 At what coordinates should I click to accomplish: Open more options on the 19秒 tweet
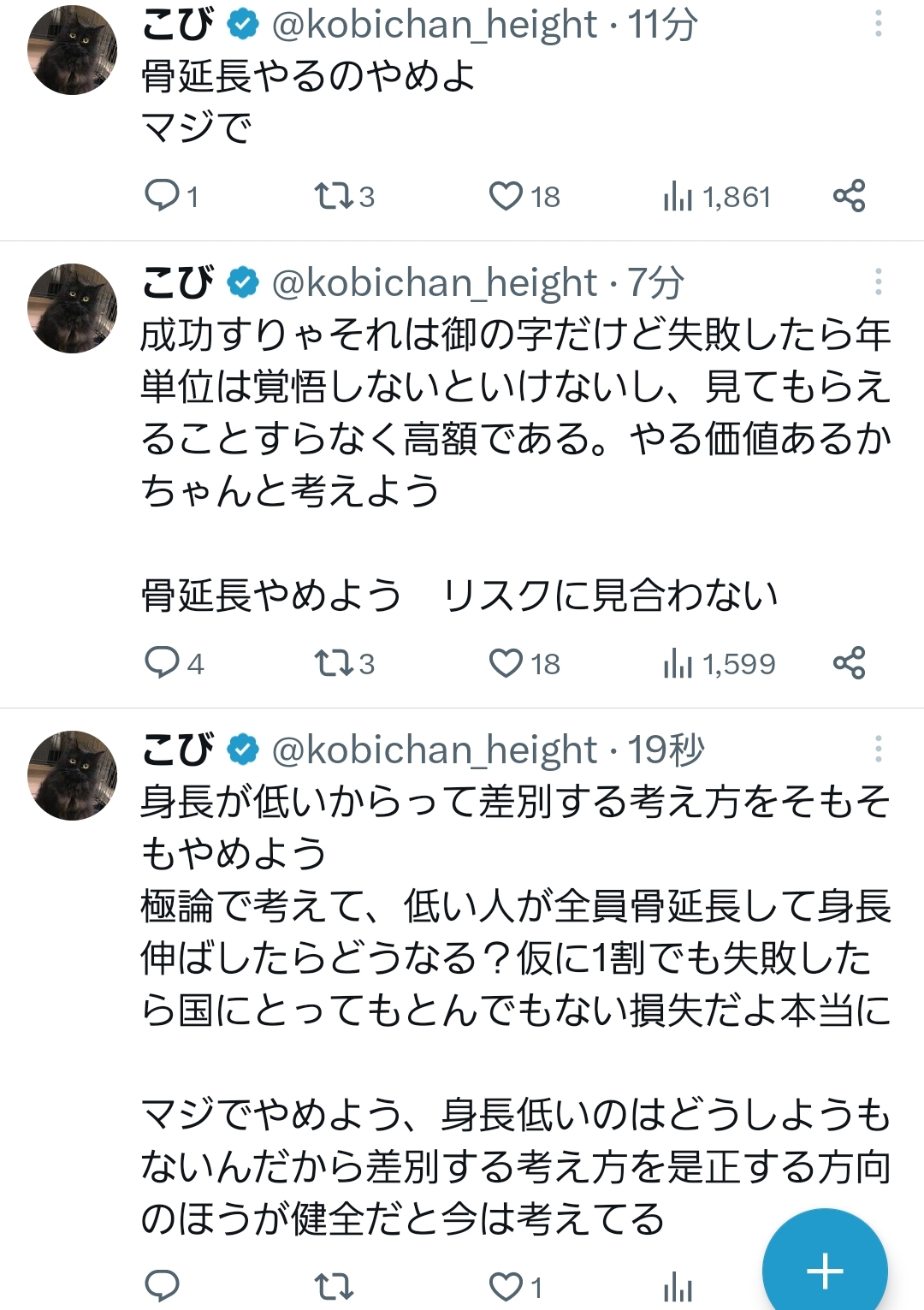click(878, 749)
